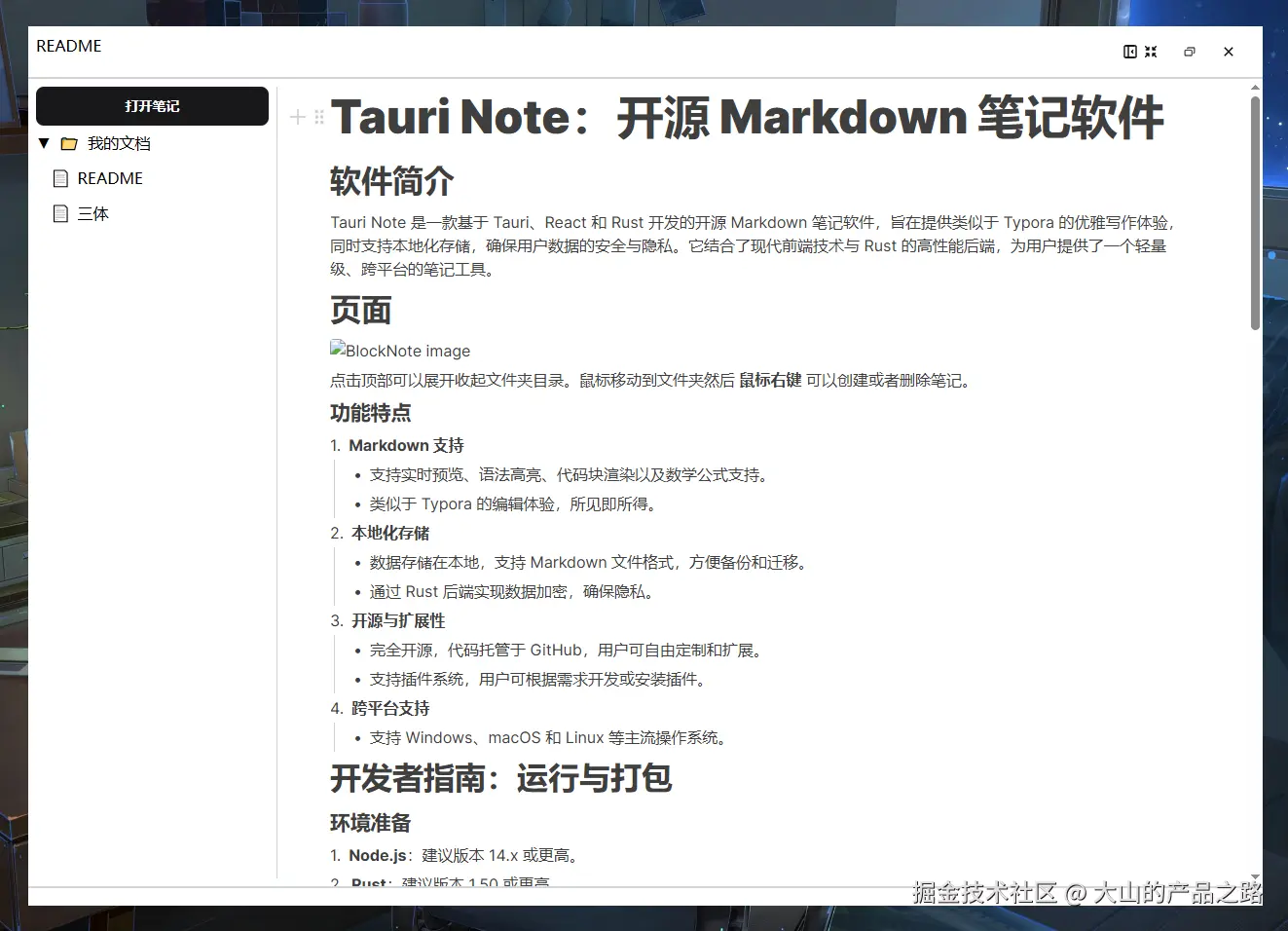Click the bullet mentioning GitHub 托管
1288x931 pixels.
coord(569,650)
